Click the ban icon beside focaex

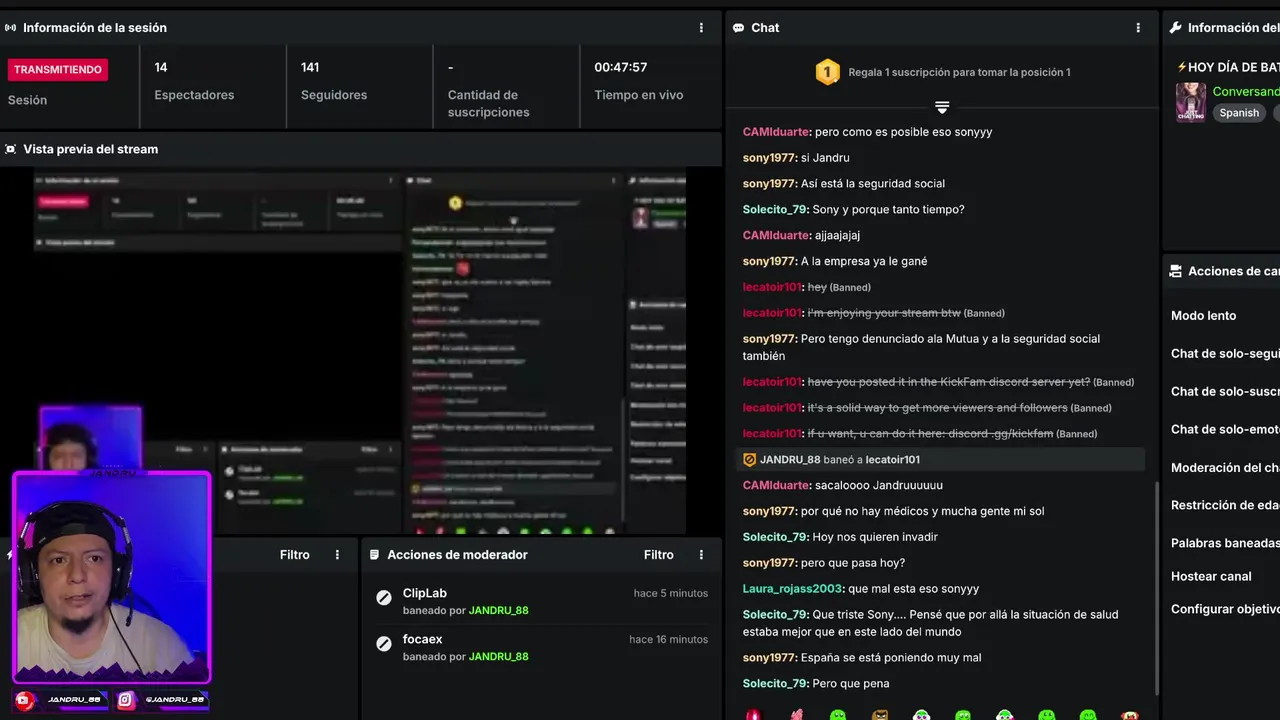(x=384, y=644)
